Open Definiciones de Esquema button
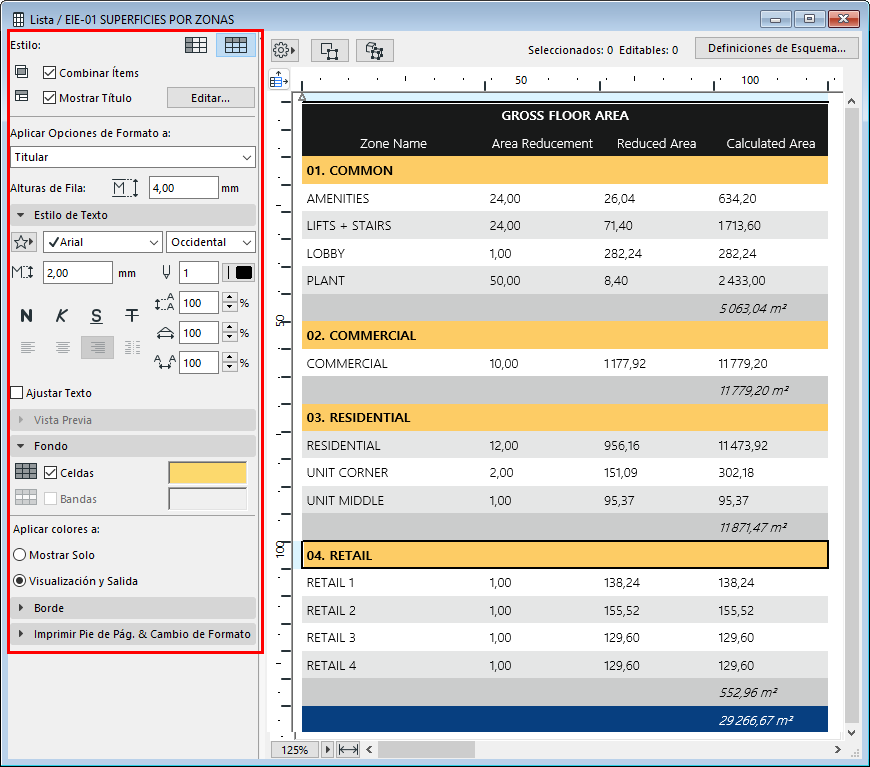 776,48
